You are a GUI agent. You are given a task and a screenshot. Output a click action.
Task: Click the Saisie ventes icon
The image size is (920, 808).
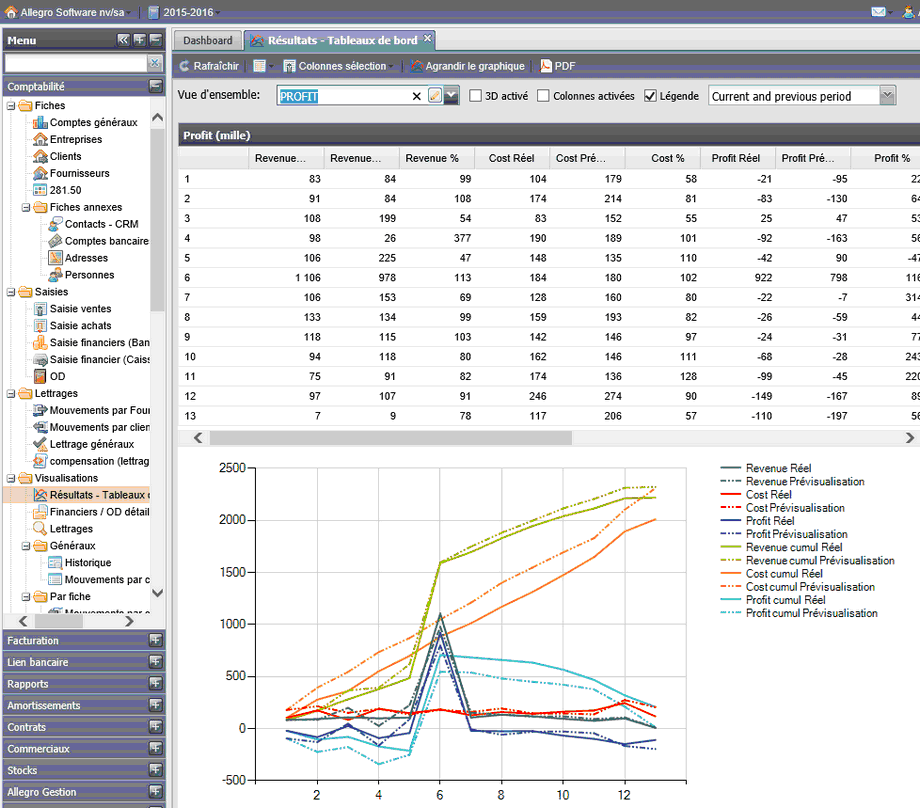click(40, 309)
